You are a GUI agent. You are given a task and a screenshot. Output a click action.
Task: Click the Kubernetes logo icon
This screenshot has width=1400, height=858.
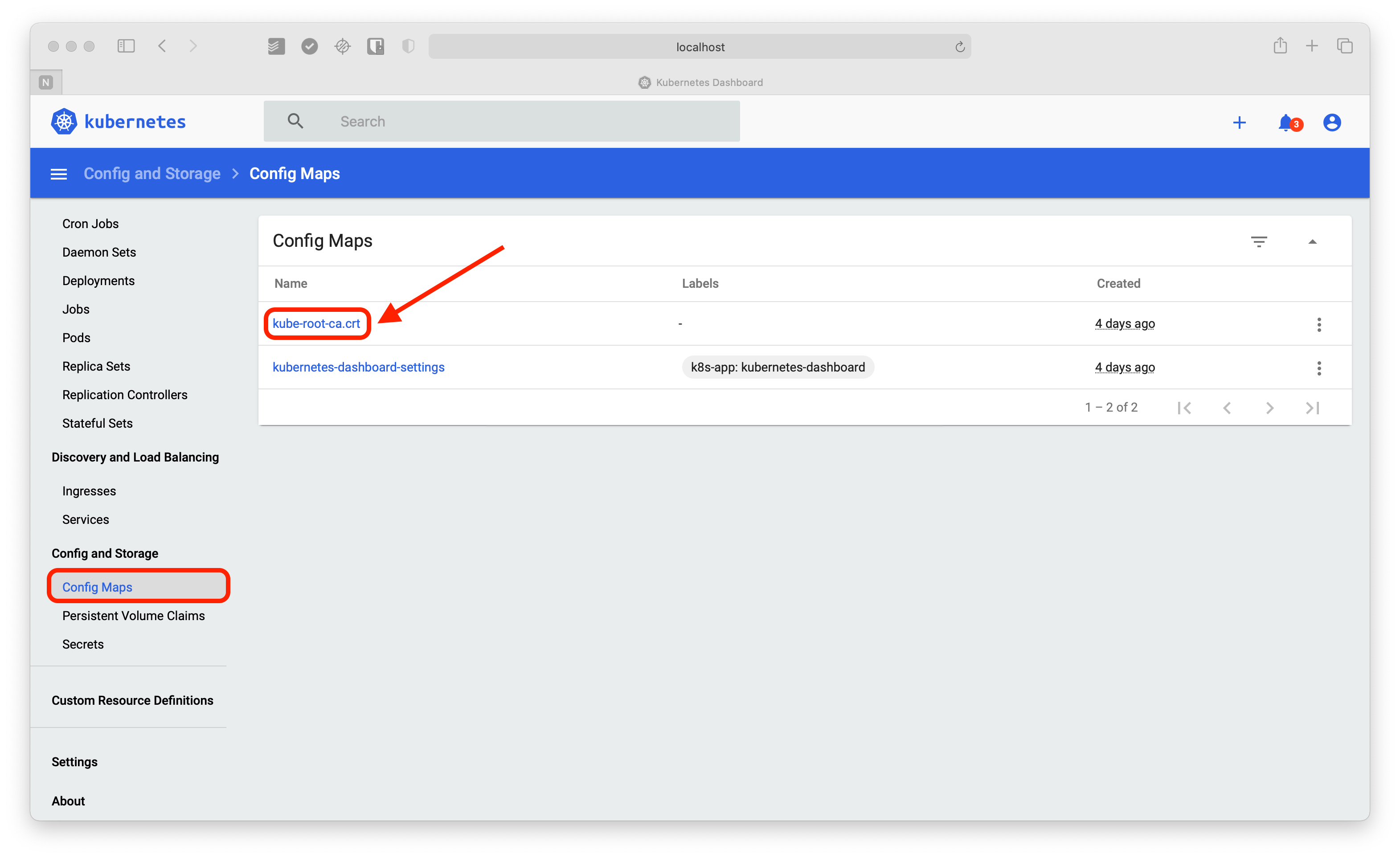point(64,122)
